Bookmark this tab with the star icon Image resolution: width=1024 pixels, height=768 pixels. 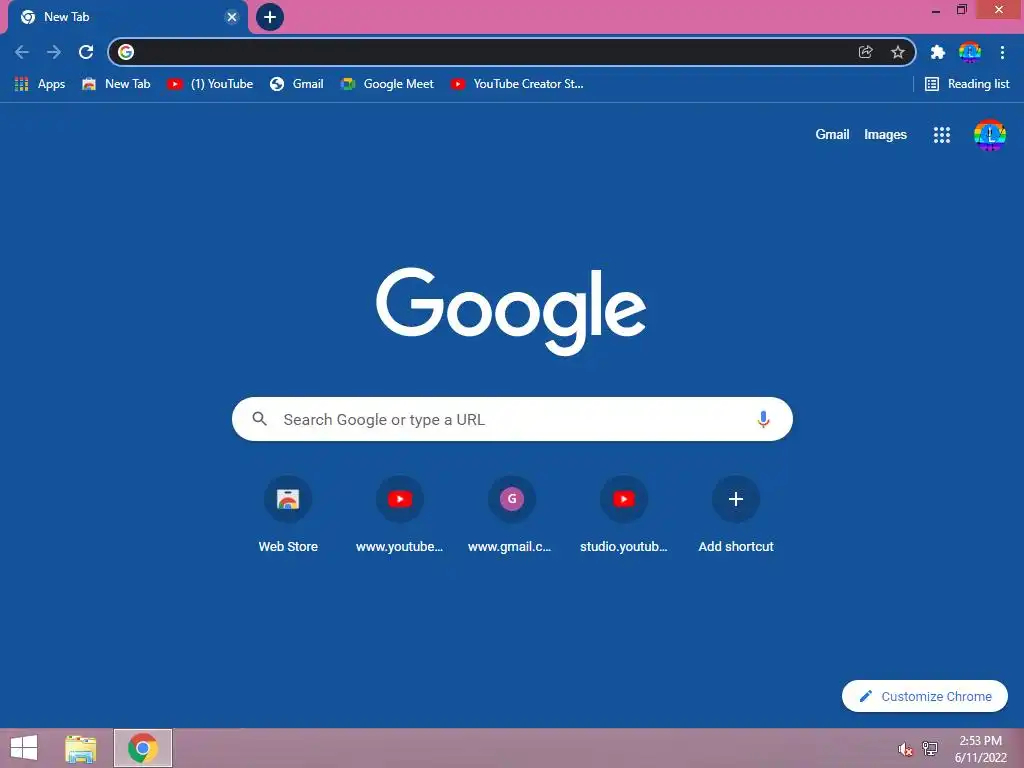click(x=898, y=52)
